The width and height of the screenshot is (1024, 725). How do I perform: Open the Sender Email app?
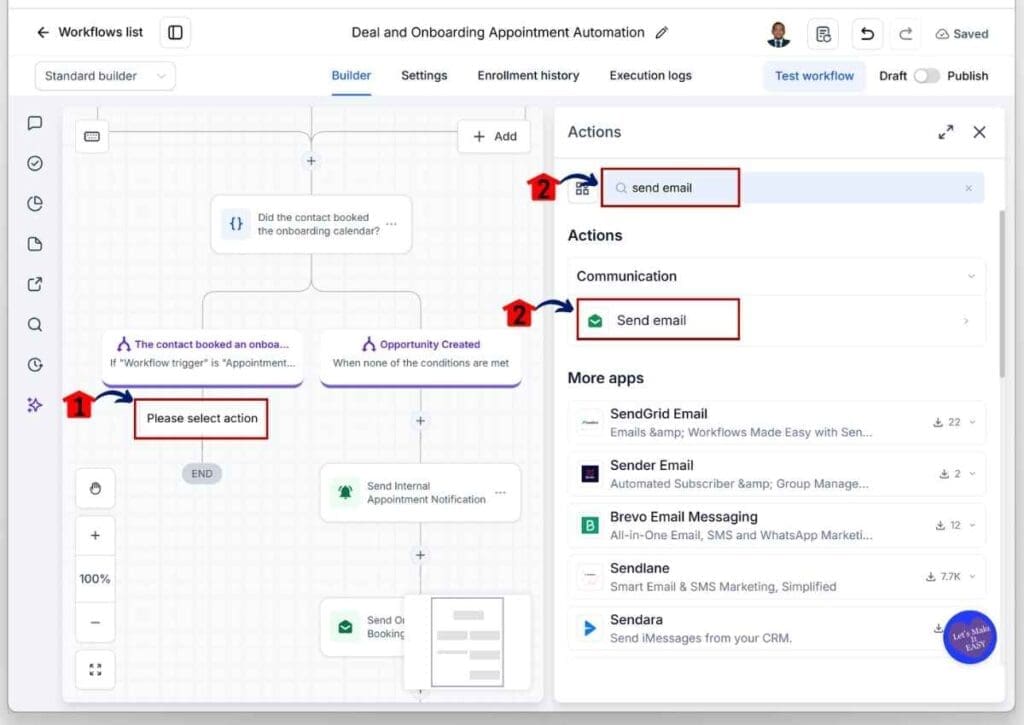[777, 474]
